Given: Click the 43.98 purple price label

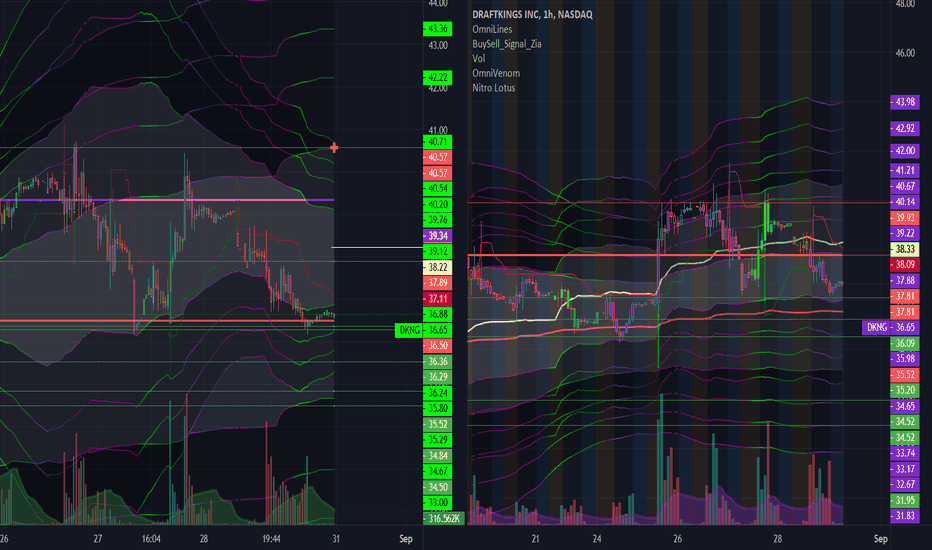Looking at the screenshot, I should pyautogui.click(x=905, y=102).
